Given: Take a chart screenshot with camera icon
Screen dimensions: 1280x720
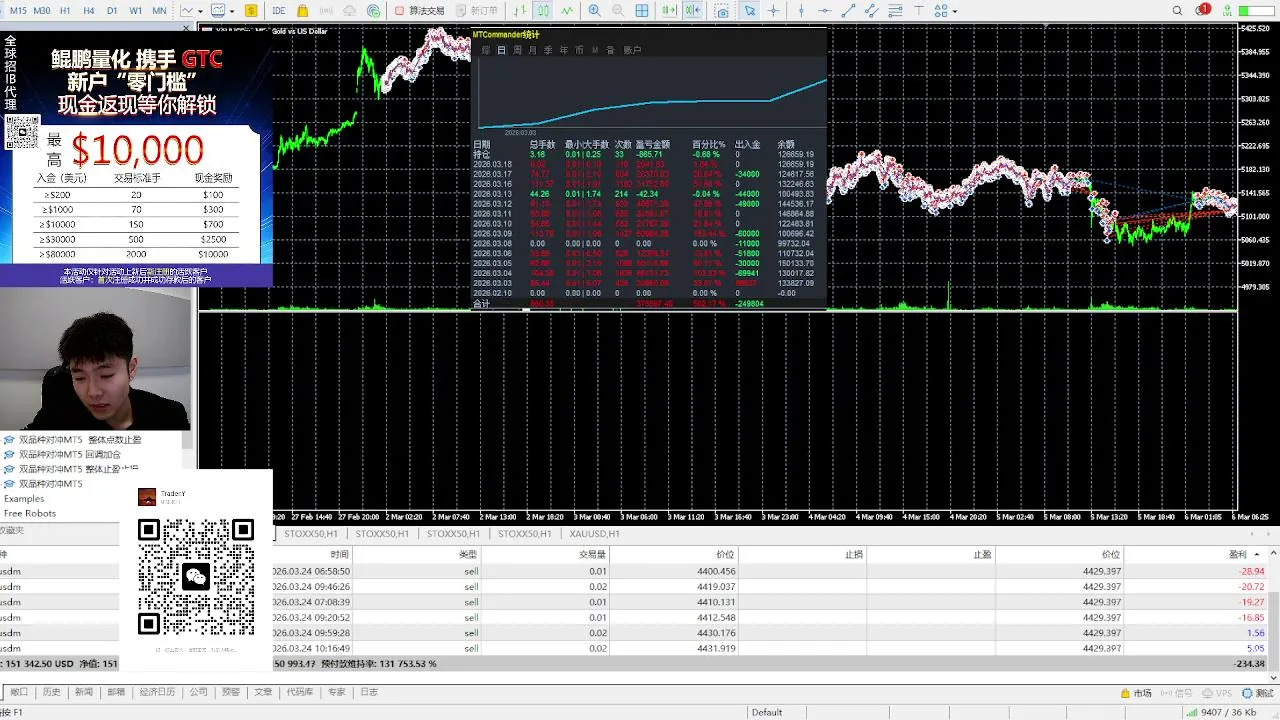Looking at the screenshot, I should click(x=722, y=10).
